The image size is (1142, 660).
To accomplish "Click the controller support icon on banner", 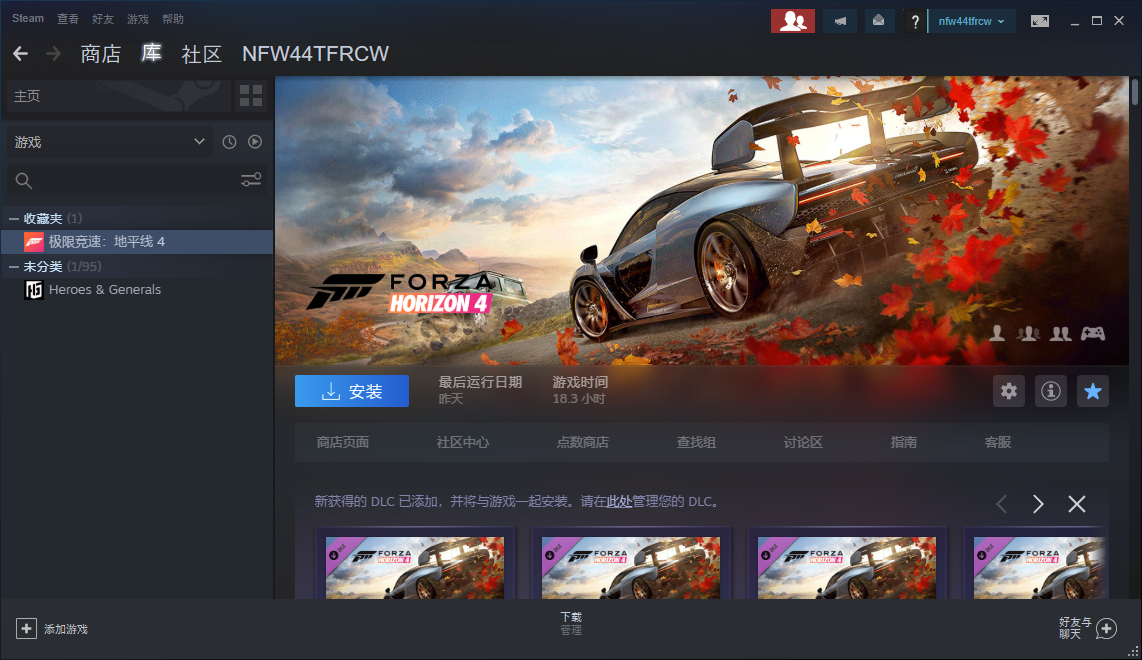I will [x=1095, y=334].
